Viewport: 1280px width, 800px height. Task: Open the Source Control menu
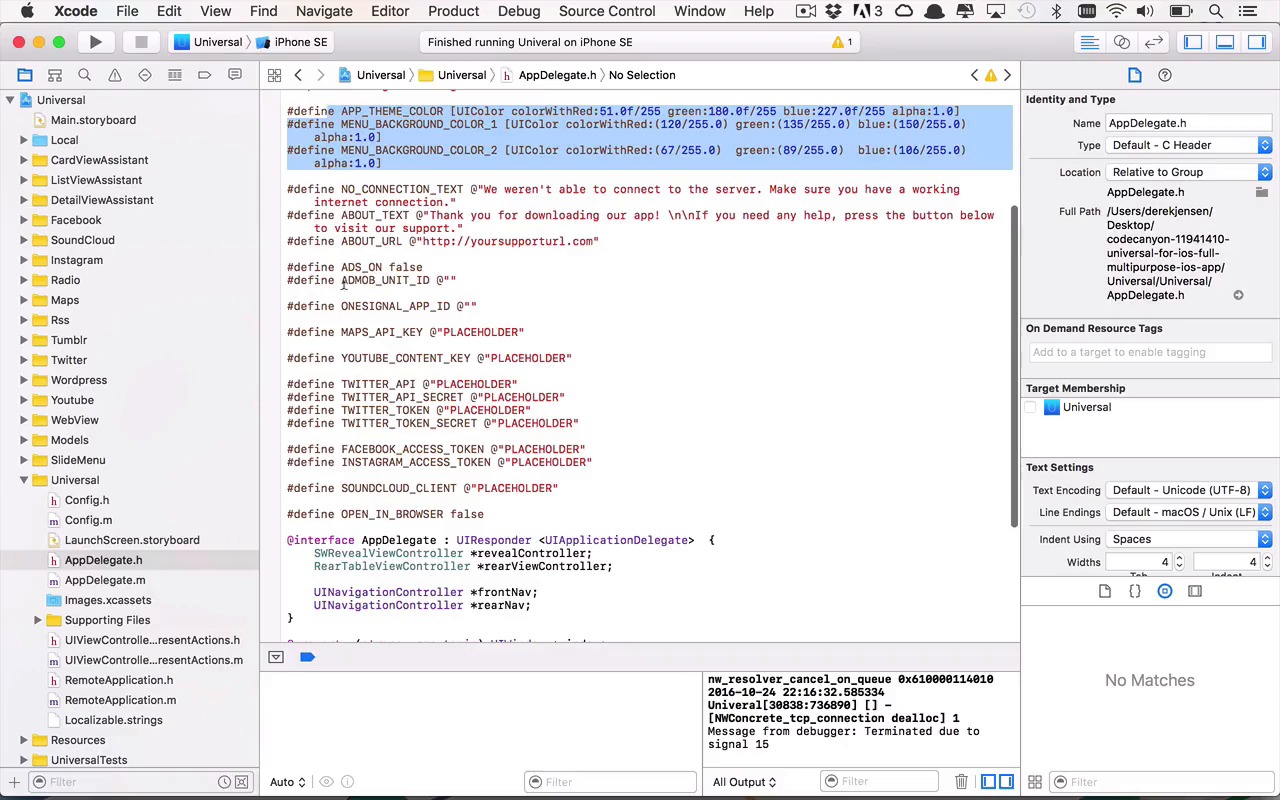coord(607,11)
